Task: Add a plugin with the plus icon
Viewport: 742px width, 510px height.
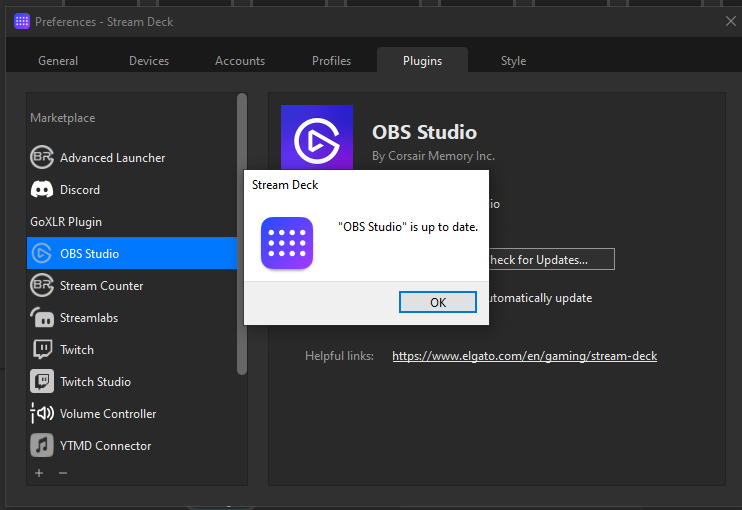Action: pyautogui.click(x=39, y=473)
